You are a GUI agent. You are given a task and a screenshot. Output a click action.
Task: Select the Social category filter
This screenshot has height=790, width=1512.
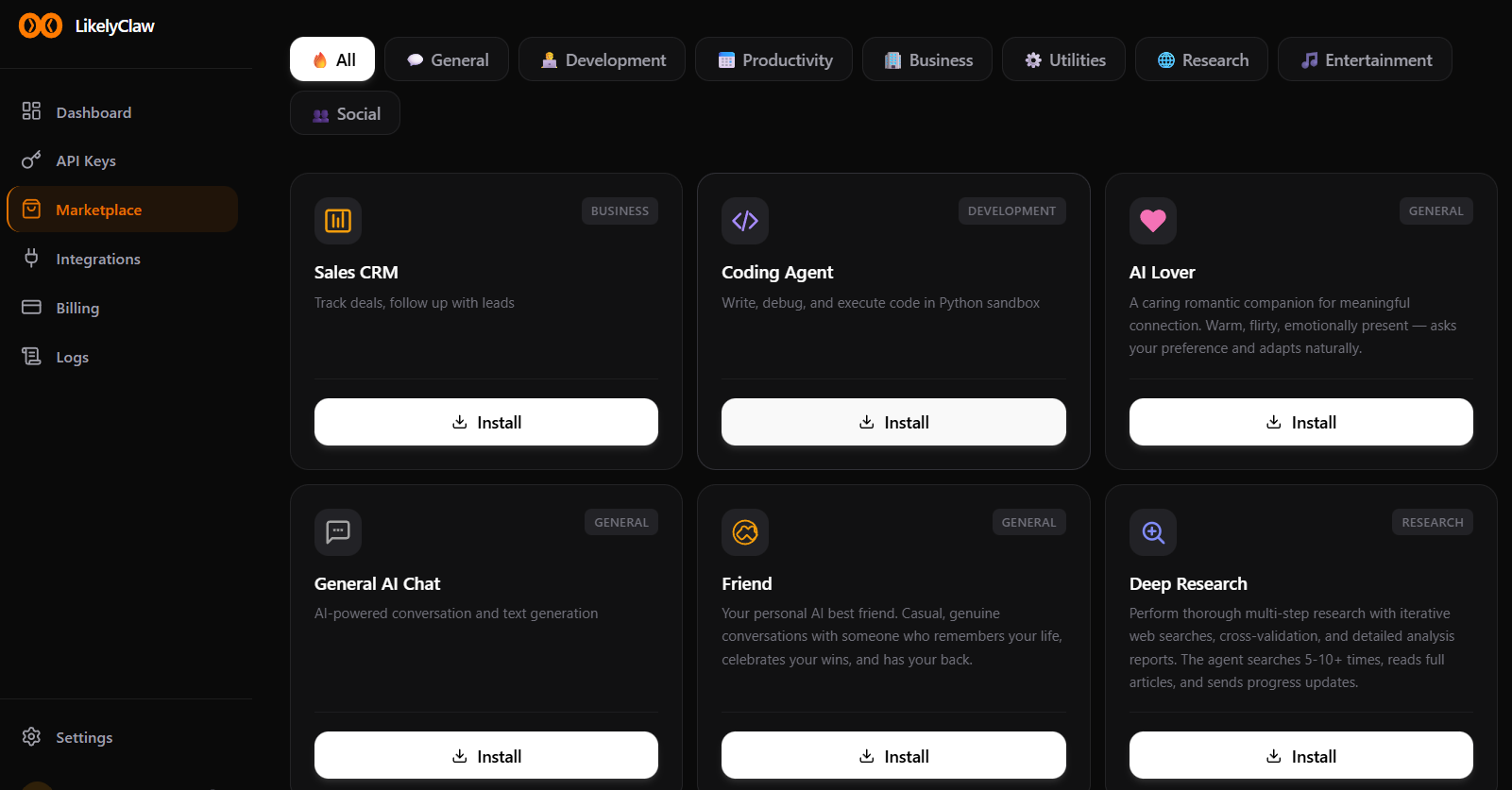coord(345,113)
